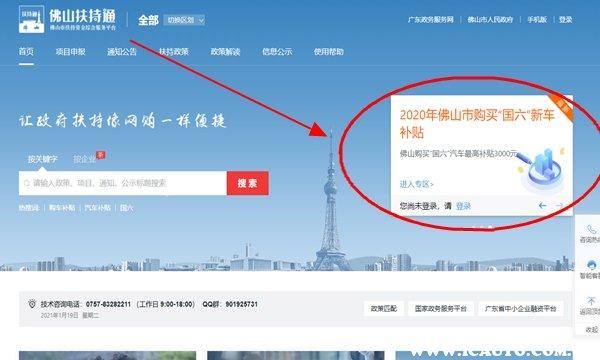This screenshot has width=600, height=360.
Task: Show next banner card with right arrow
Action: pos(559,206)
